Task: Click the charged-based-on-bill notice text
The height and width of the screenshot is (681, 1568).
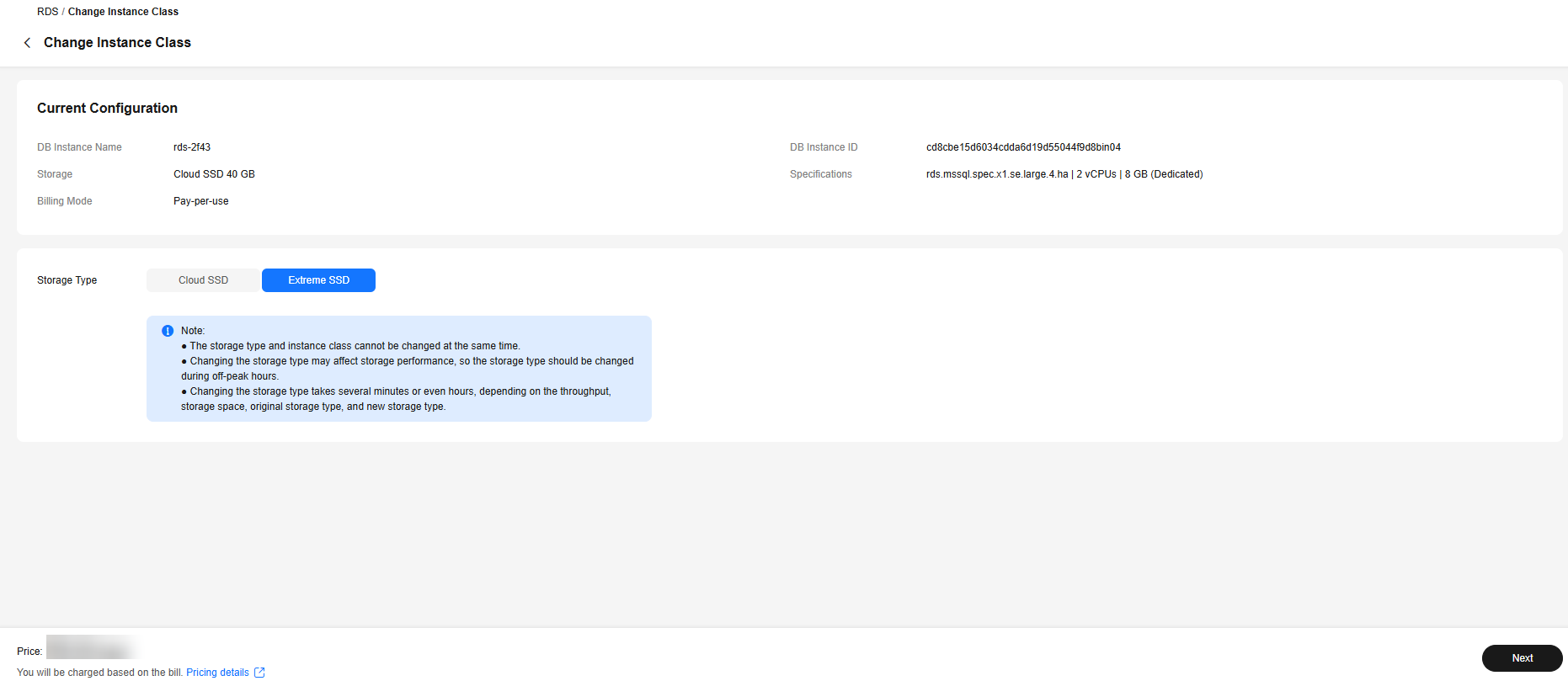Action: click(x=99, y=673)
